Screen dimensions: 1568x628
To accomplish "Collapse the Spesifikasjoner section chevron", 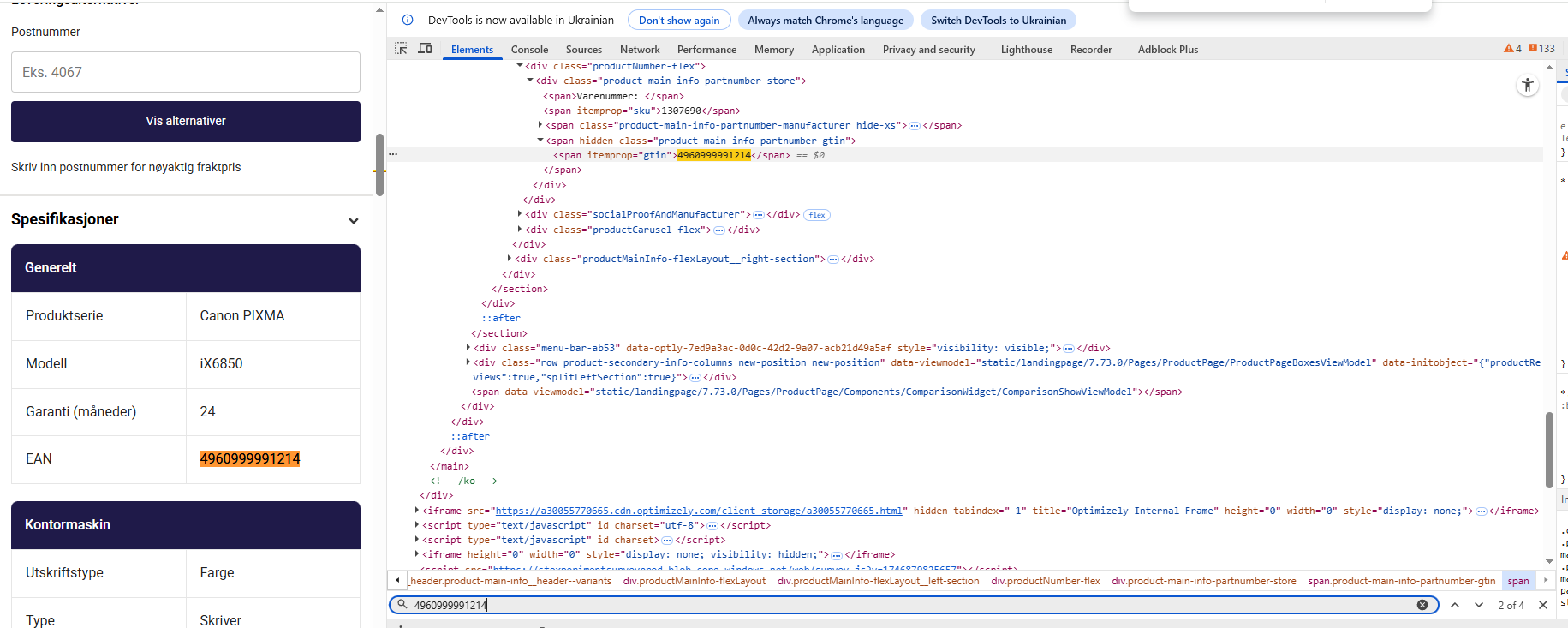I will [x=353, y=220].
